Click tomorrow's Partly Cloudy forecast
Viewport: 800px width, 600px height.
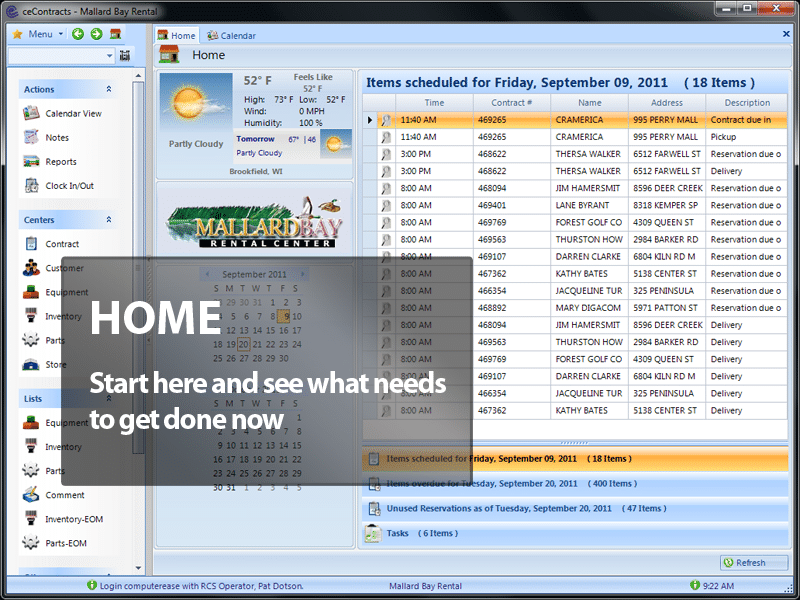point(293,146)
